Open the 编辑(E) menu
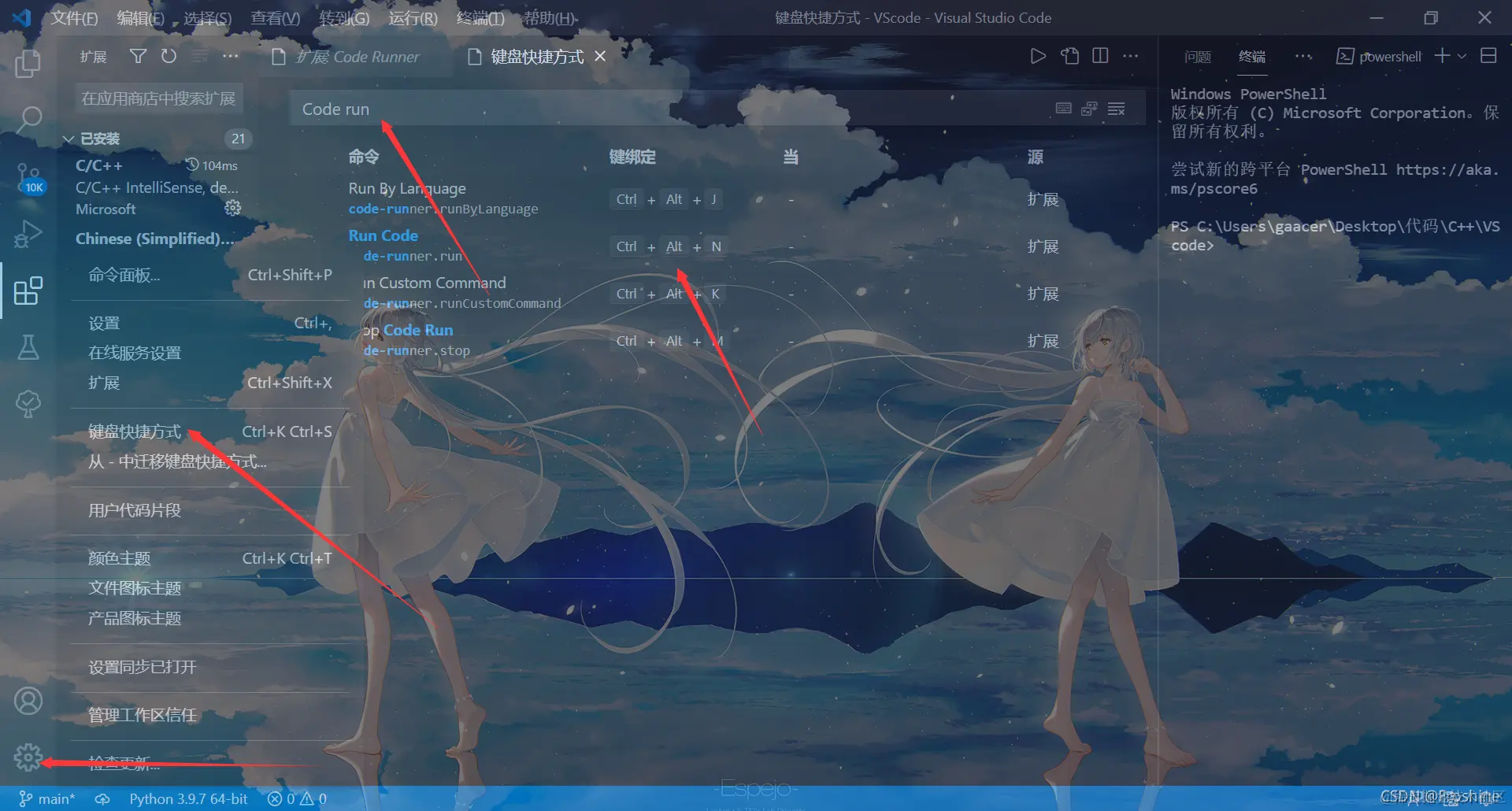The width and height of the screenshot is (1512, 811). click(140, 18)
